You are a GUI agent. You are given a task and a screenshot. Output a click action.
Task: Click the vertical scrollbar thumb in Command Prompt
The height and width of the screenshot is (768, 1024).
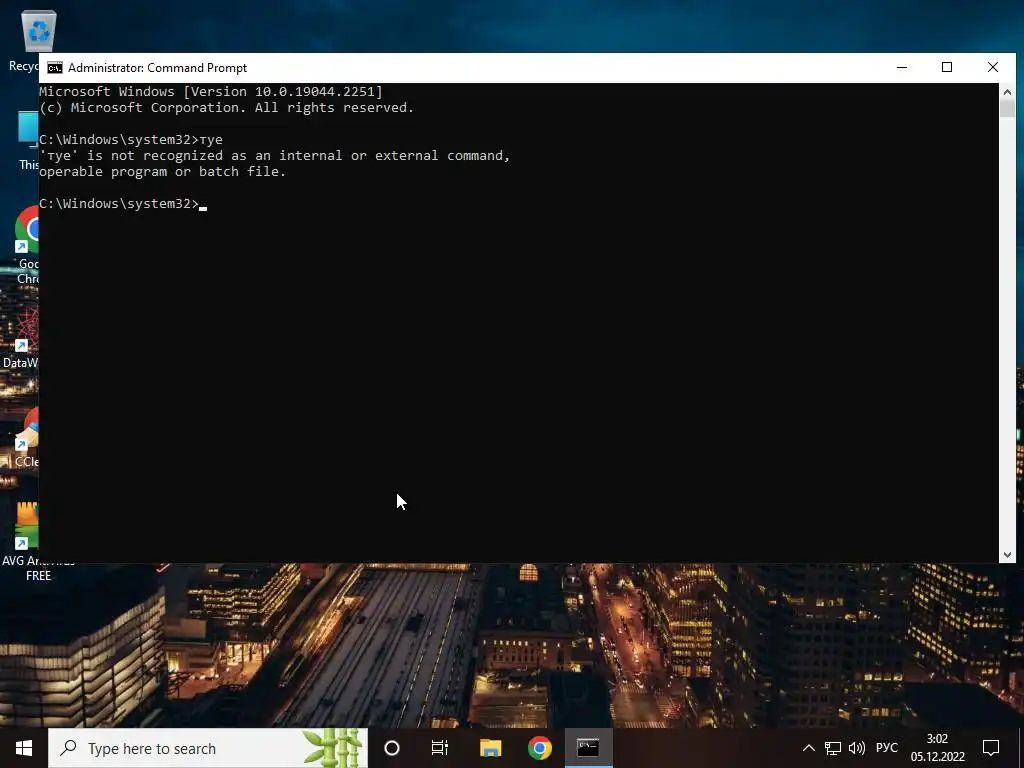click(1007, 108)
